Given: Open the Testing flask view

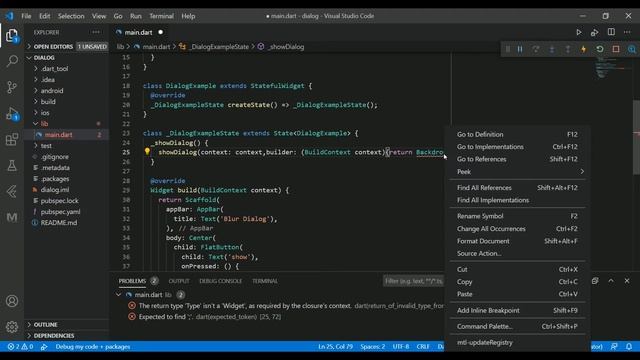Looking at the screenshot, I should pos(12,165).
